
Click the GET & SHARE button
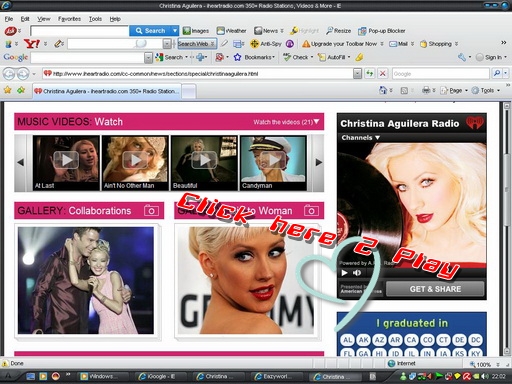point(435,289)
